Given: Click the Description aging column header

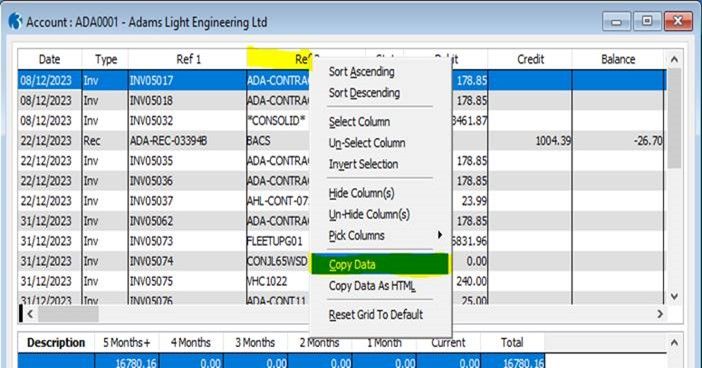Looking at the screenshot, I should (x=56, y=342).
